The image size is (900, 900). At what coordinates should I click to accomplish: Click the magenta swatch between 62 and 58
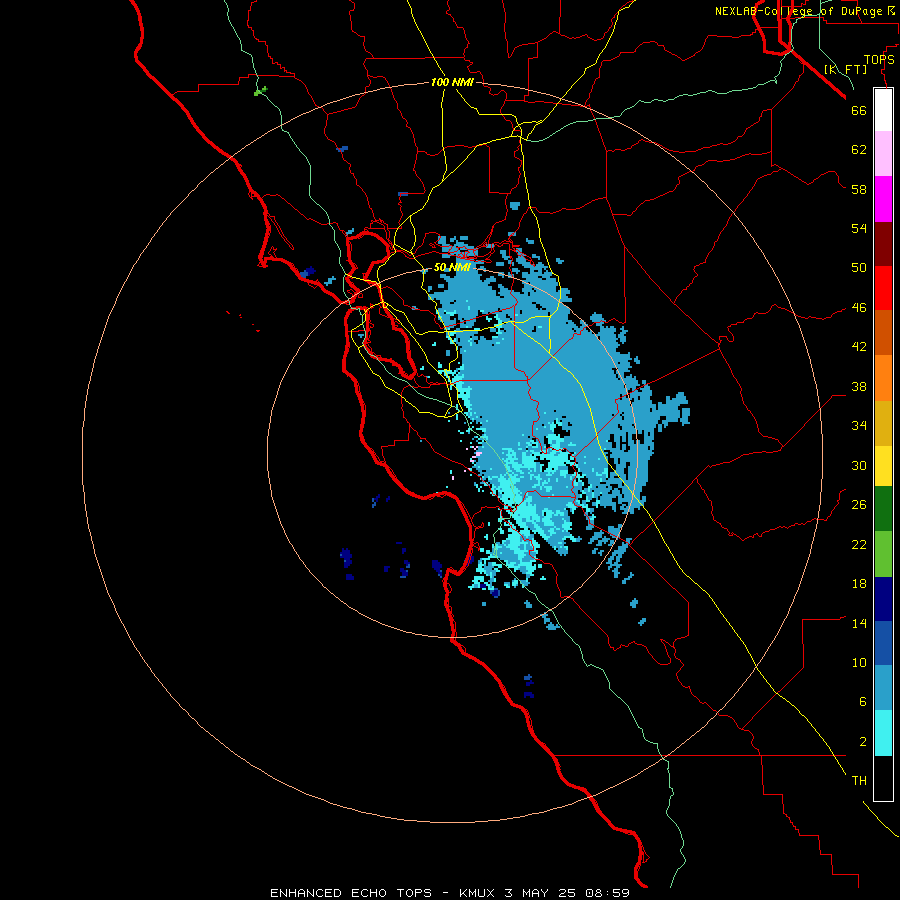coord(883,199)
